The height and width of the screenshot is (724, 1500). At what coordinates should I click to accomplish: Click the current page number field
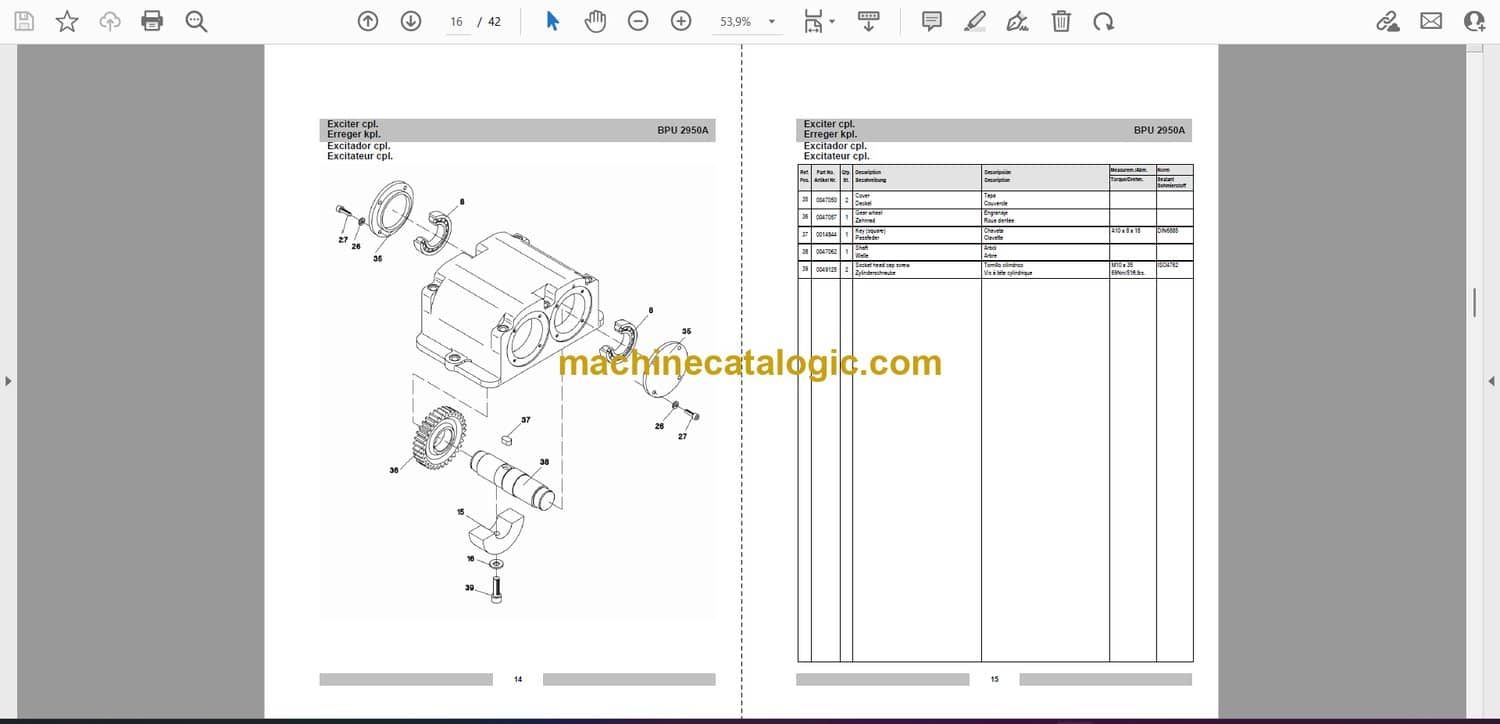pyautogui.click(x=457, y=22)
